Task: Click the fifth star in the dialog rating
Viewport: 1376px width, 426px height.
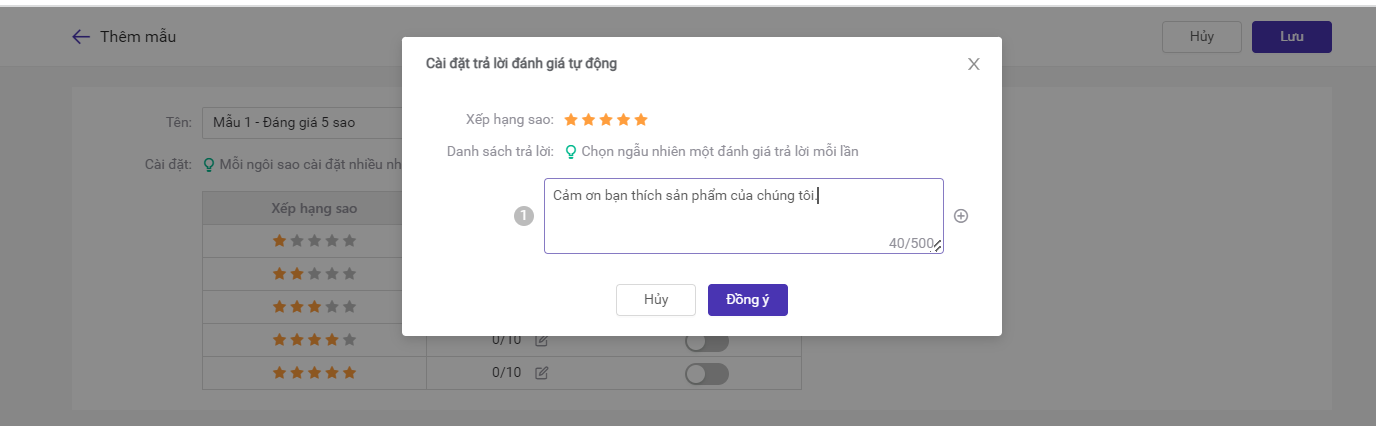Action: click(641, 120)
